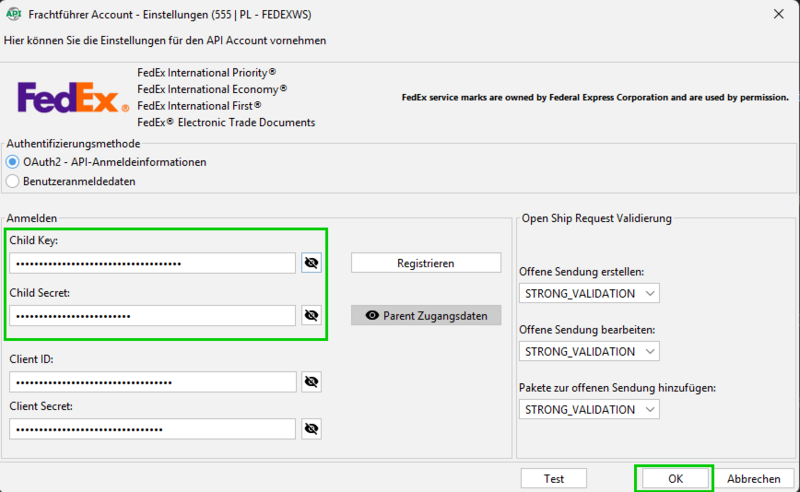Click the FedEx service marks permission notice

[595, 97]
